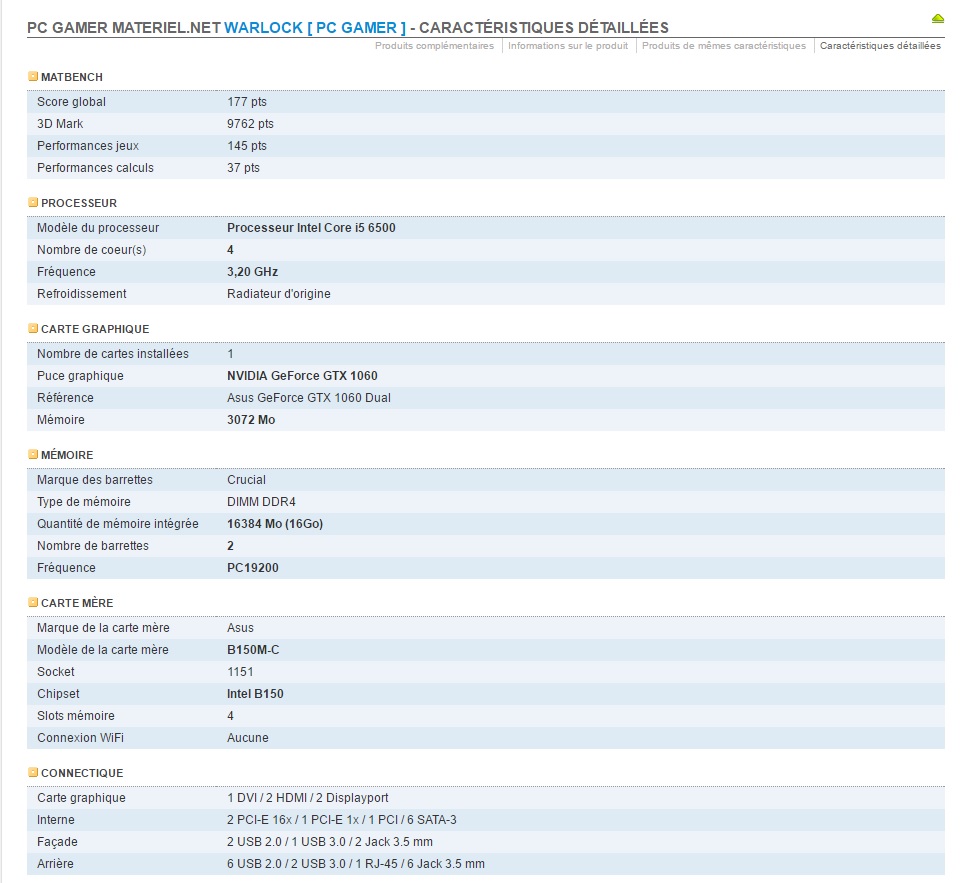Click the yellow icon next to MÉMOIRE
Screen dimensions: 977x883
(33, 455)
